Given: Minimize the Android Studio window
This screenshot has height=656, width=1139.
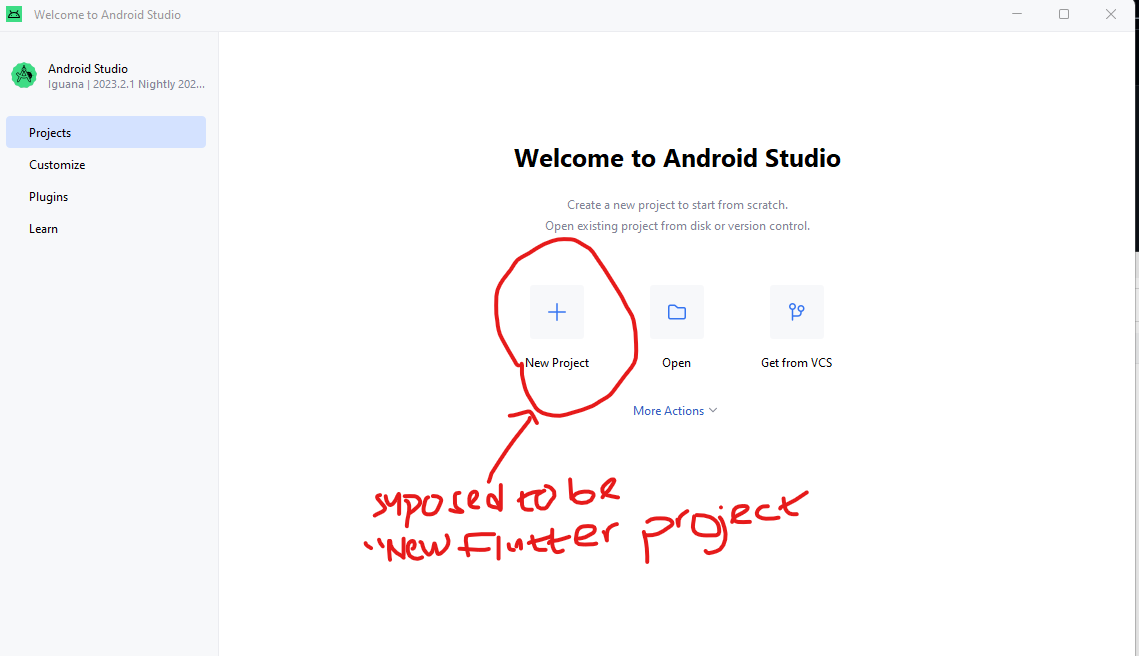Looking at the screenshot, I should click(1017, 14).
